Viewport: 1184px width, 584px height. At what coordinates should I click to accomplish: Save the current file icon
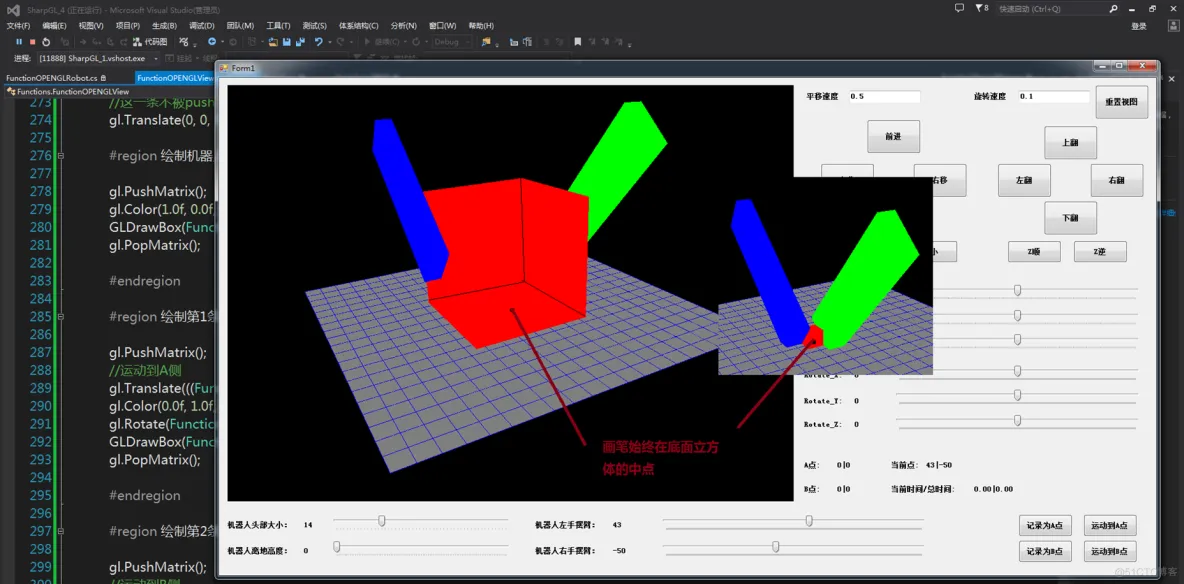point(287,42)
